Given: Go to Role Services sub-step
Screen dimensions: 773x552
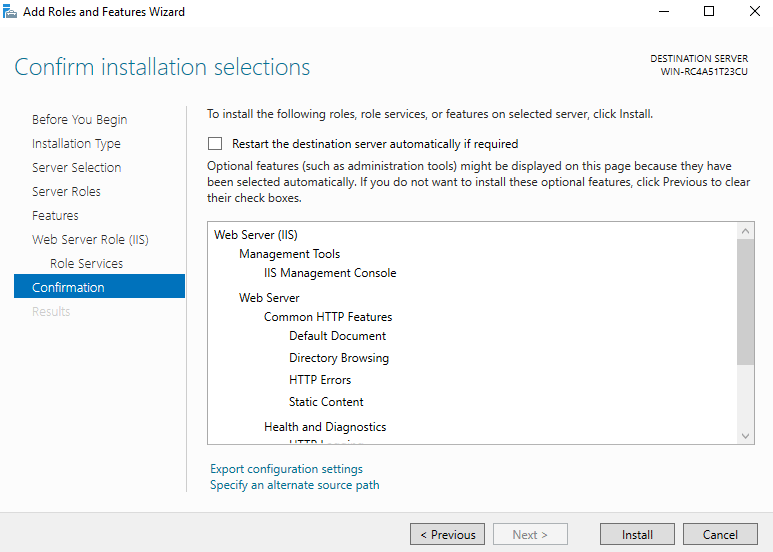Looking at the screenshot, I should pyautogui.click(x=86, y=264).
